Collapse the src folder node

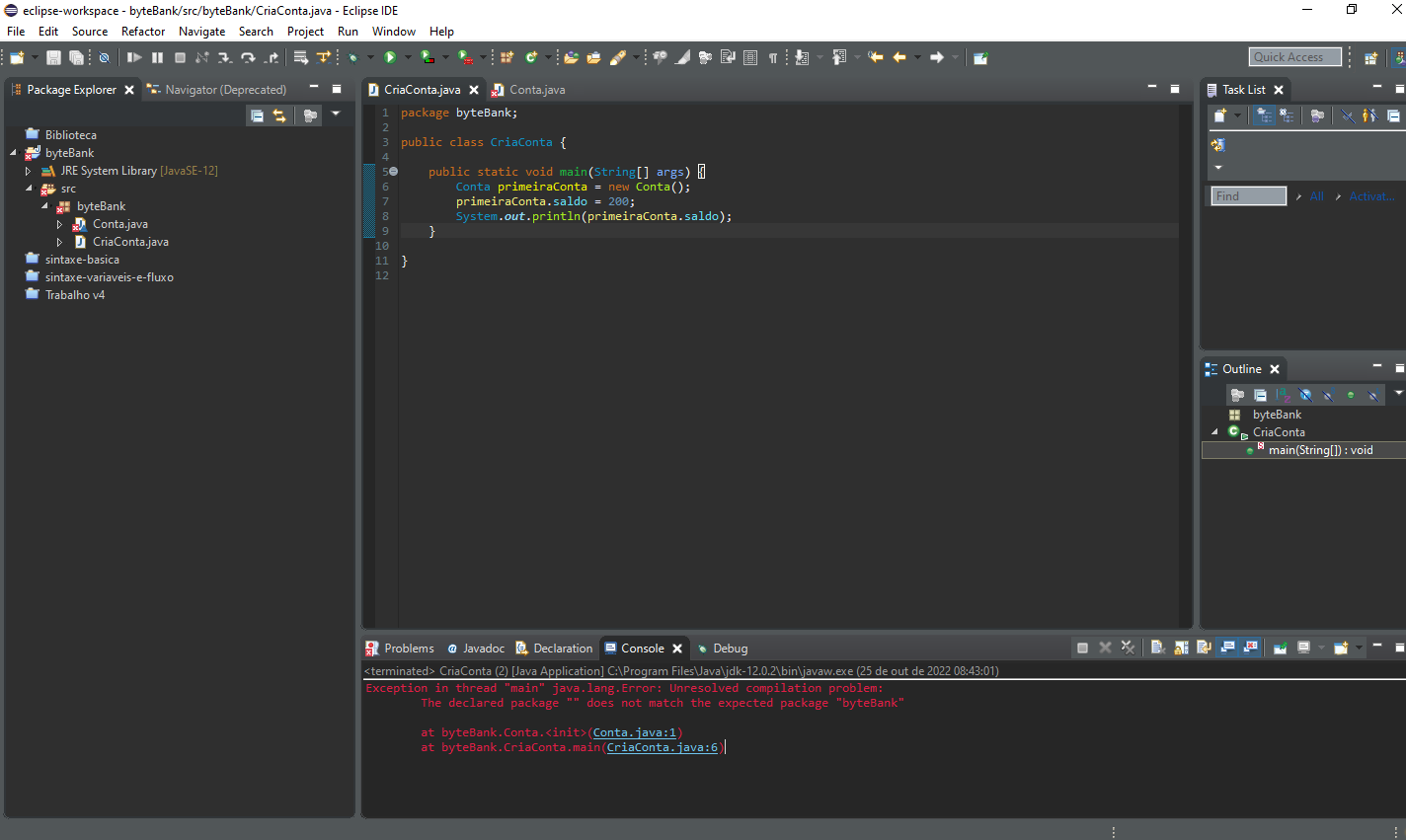29,189
